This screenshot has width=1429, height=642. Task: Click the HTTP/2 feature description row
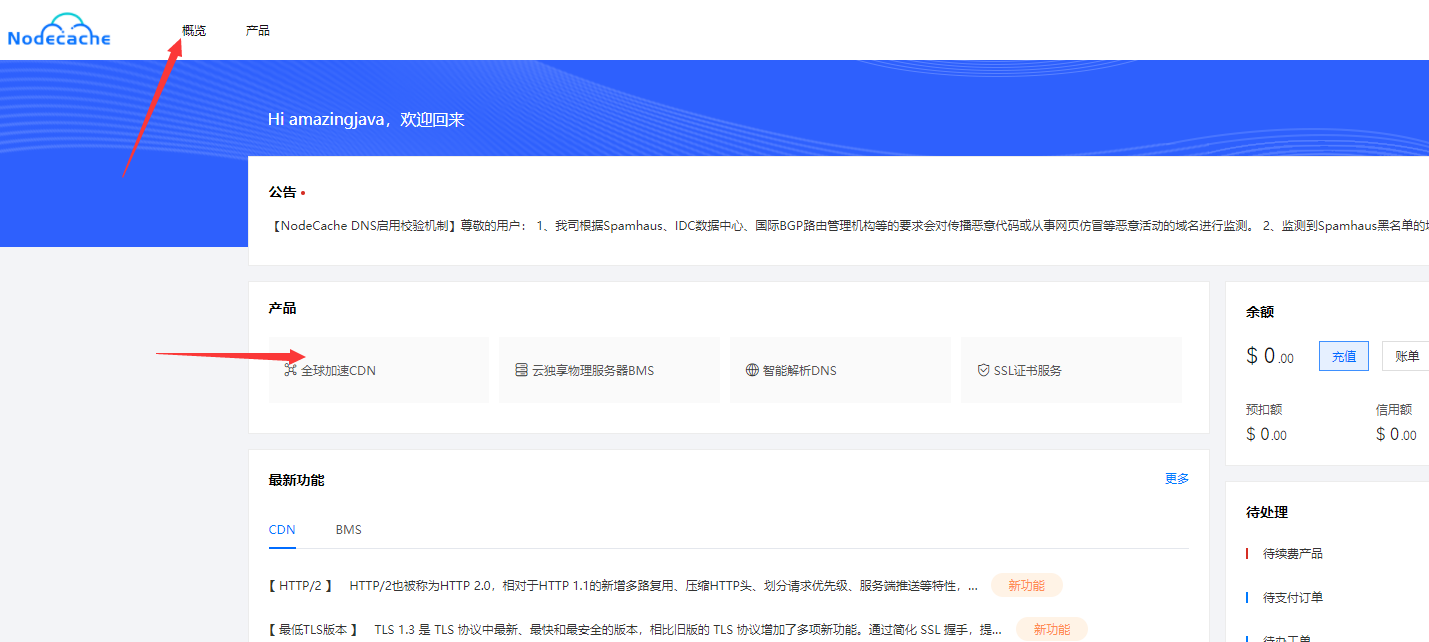click(x=623, y=585)
